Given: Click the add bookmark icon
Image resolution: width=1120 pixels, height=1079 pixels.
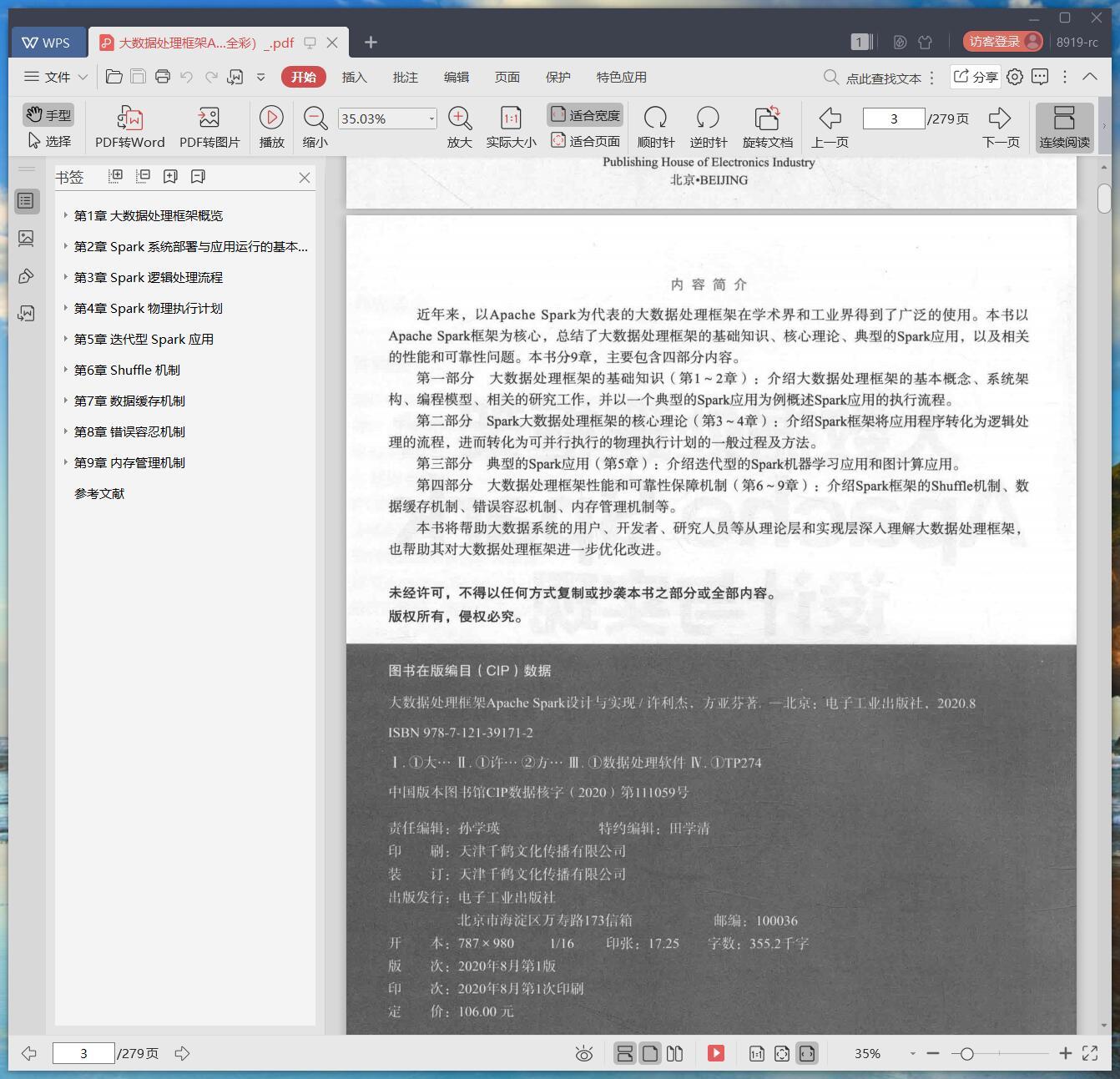Looking at the screenshot, I should [x=170, y=176].
